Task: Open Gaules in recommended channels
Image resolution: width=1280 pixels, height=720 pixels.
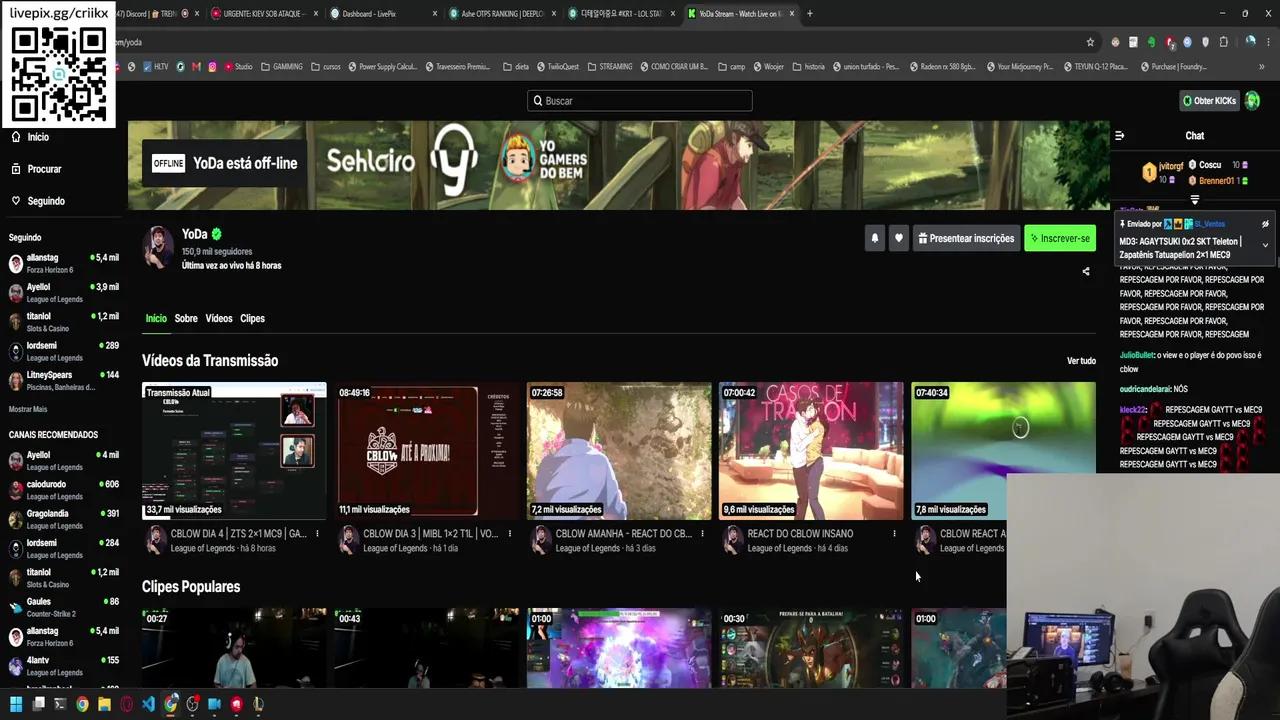Action: [62, 607]
